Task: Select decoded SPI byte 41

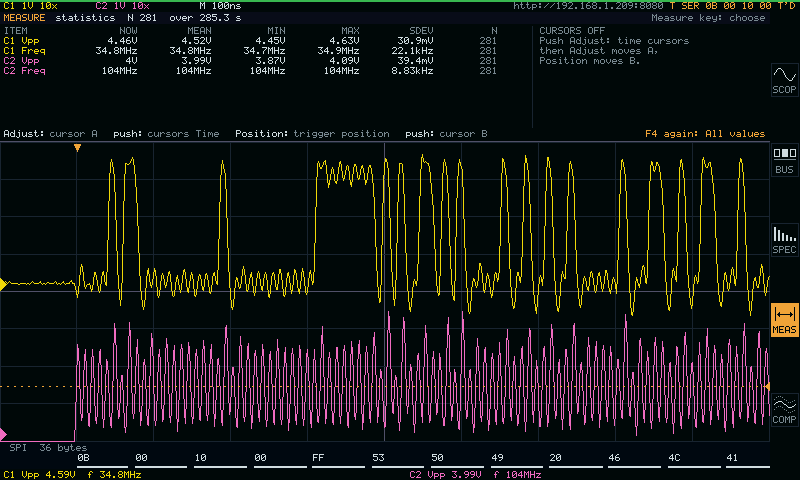Action: click(732, 458)
